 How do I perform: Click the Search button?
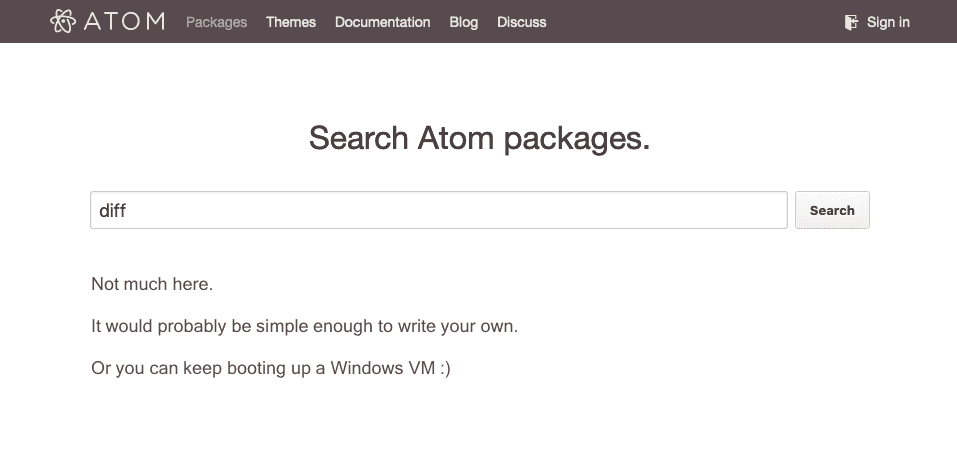coord(832,210)
